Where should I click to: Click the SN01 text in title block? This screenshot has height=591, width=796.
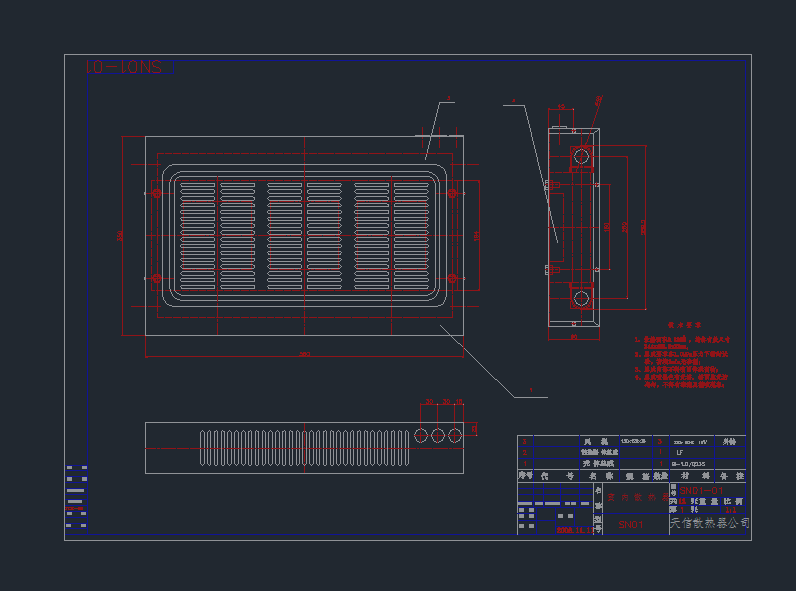630,525
